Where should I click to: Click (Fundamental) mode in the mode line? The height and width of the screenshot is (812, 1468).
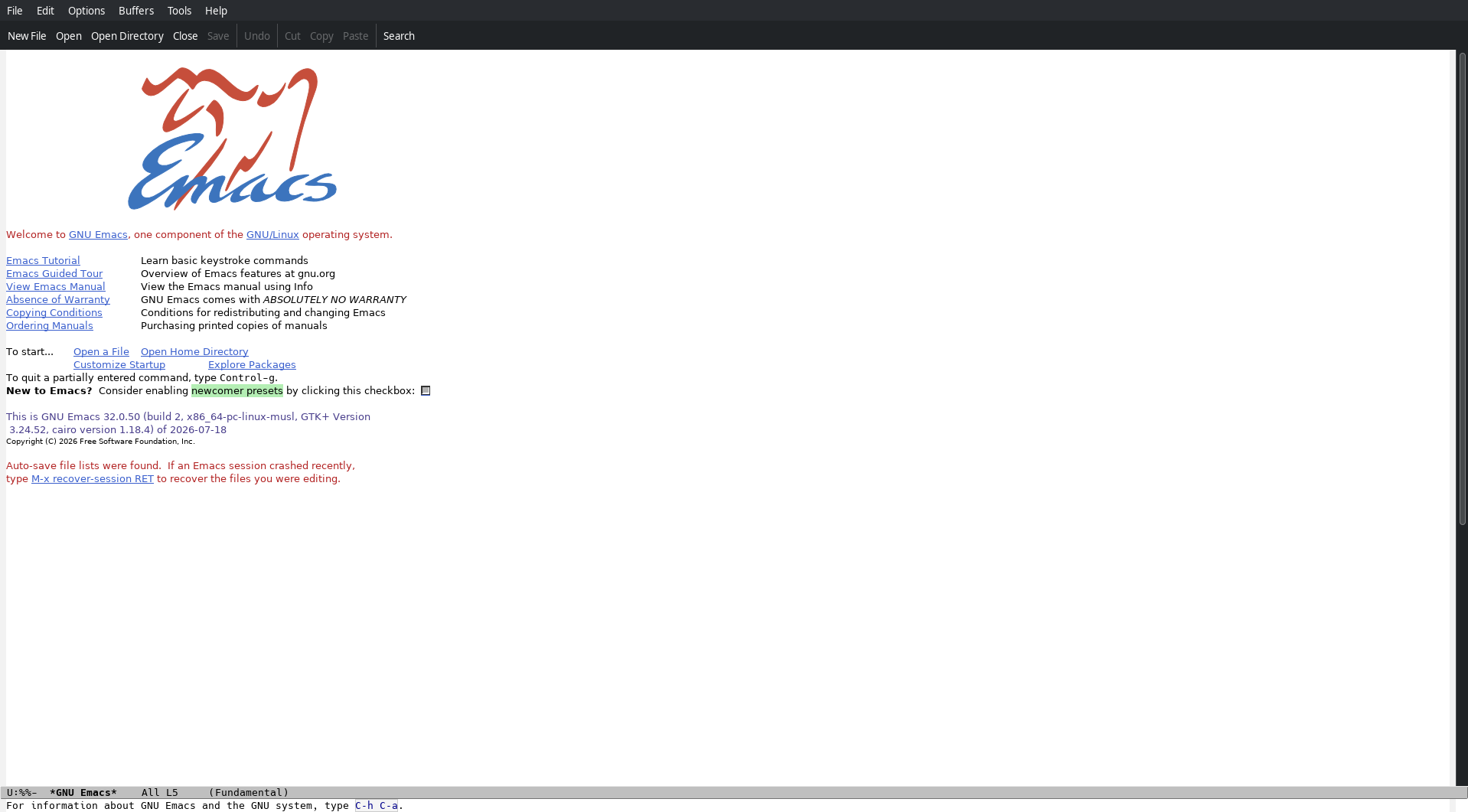tap(249, 793)
